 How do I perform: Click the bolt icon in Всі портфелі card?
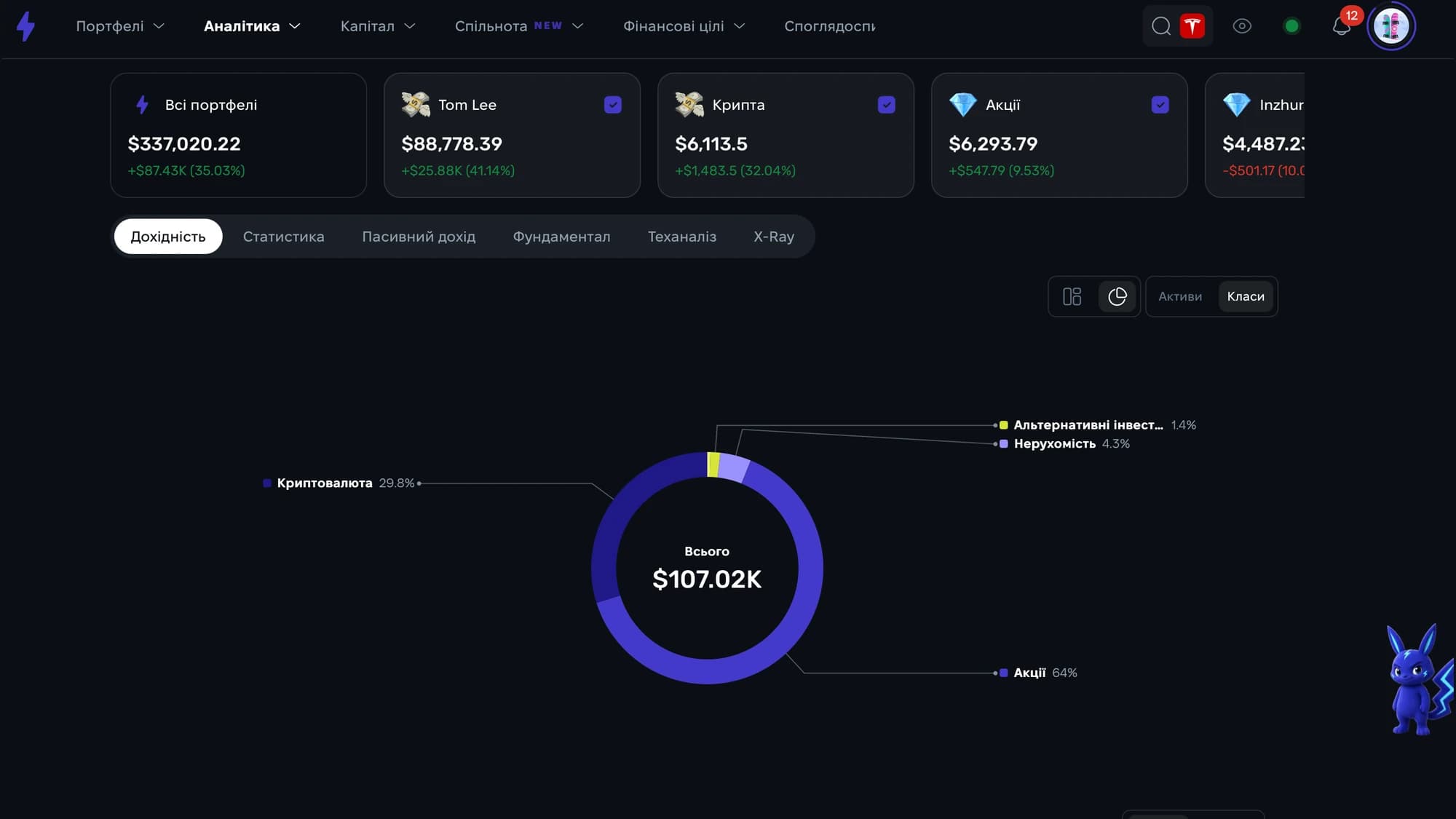[x=143, y=105]
